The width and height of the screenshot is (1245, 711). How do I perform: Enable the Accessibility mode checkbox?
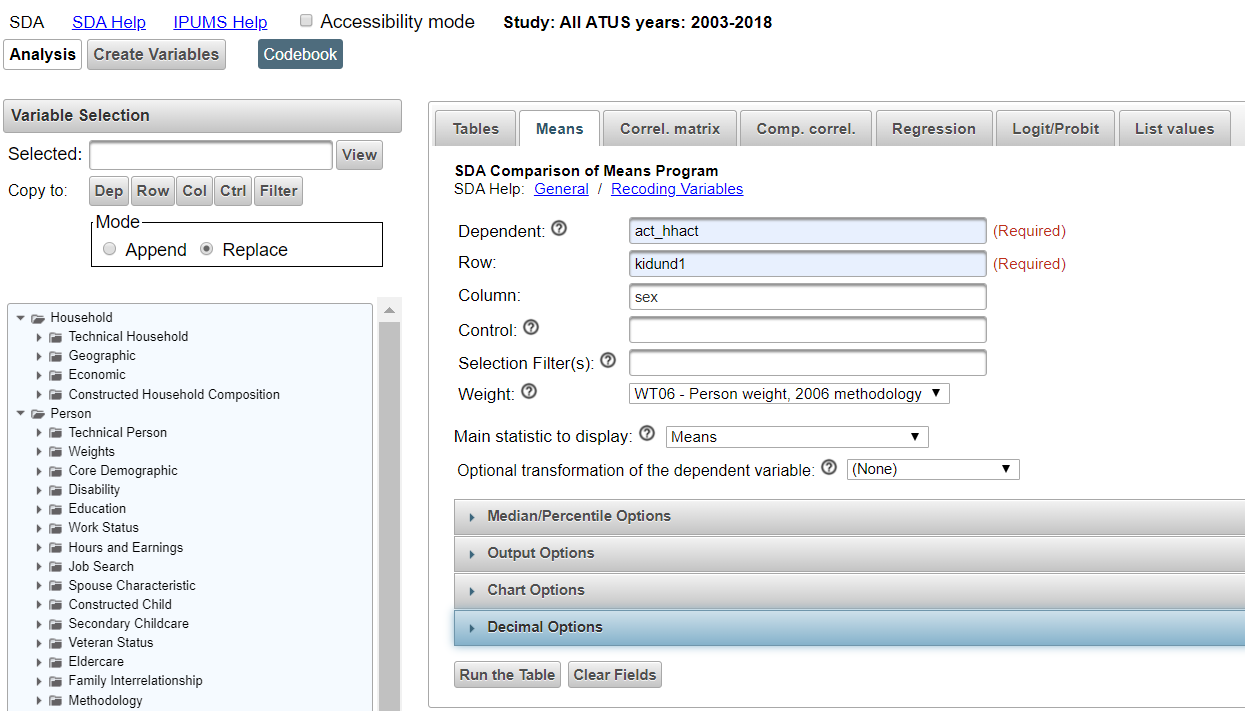pos(307,21)
